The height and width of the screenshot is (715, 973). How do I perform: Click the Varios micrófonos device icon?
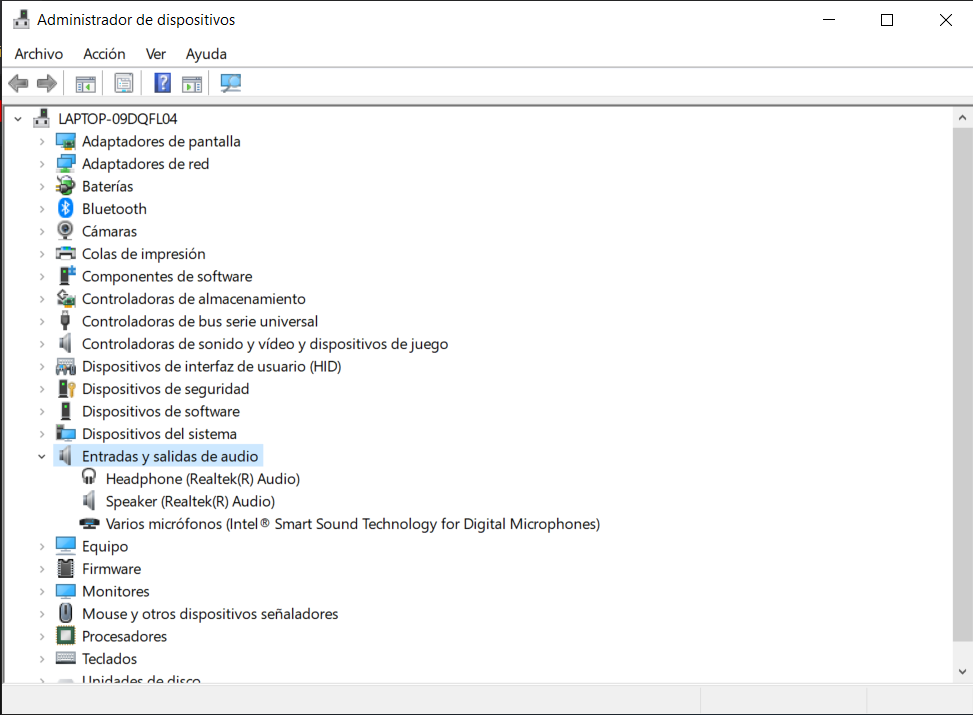point(89,524)
